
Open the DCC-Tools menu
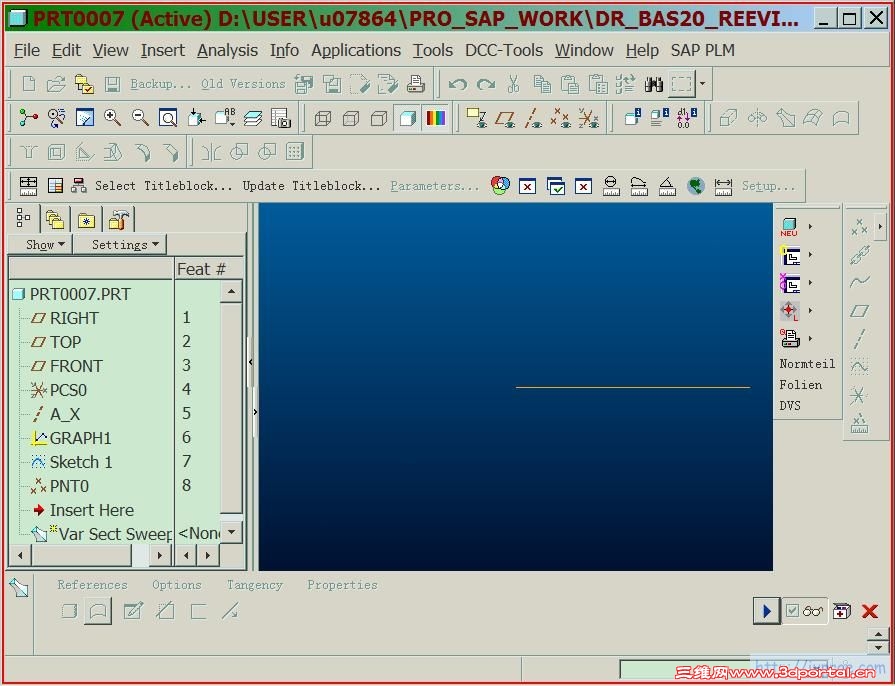tap(503, 50)
